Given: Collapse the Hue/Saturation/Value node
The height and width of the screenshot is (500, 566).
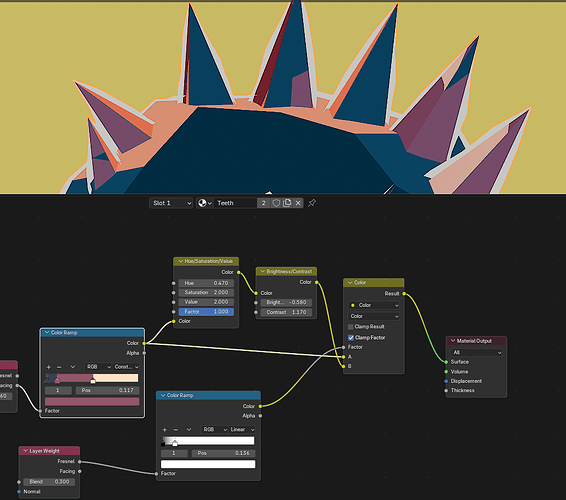Looking at the screenshot, I should tap(180, 261).
